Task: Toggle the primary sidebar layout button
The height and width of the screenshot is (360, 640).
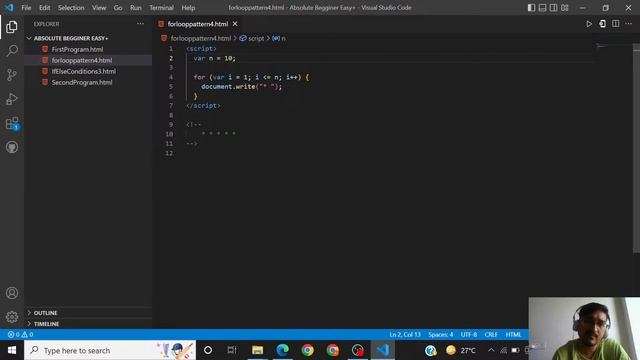Action: [x=531, y=8]
